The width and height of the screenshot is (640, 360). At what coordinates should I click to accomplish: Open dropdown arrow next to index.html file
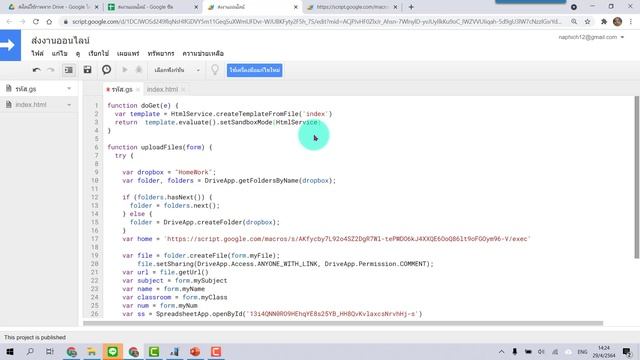point(69,105)
